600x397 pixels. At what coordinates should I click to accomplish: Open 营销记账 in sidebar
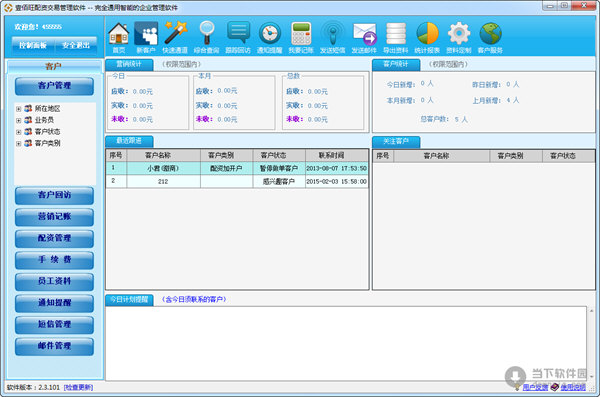pos(54,217)
